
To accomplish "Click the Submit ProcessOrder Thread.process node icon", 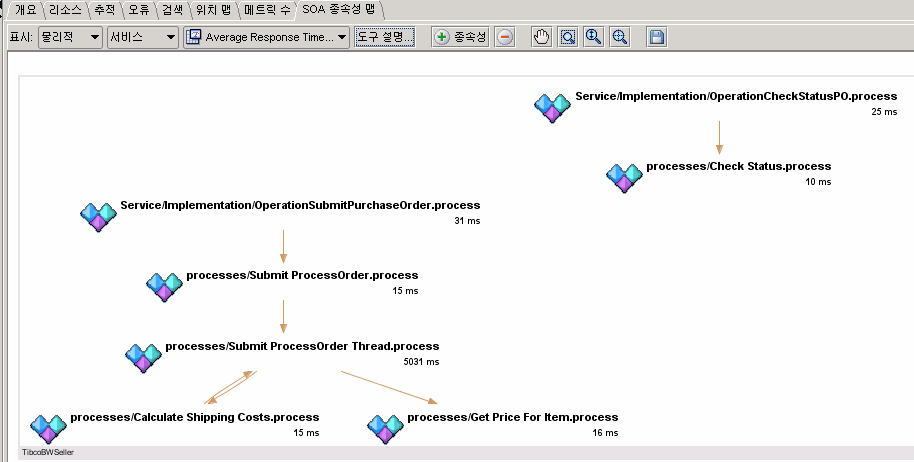I will tap(143, 358).
